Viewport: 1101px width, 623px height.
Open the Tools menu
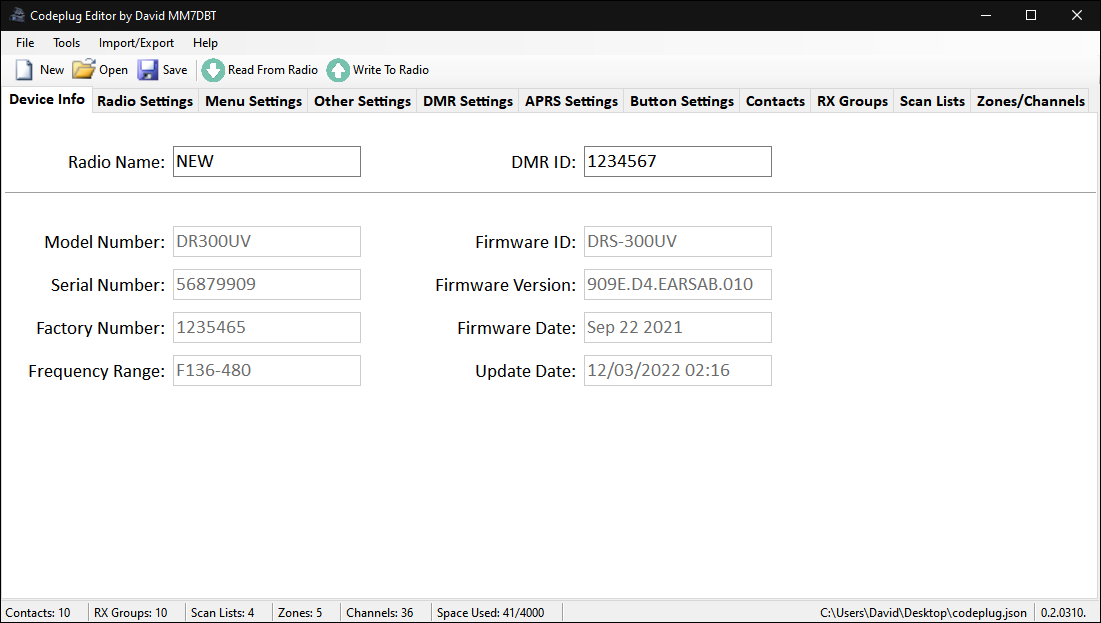(x=66, y=43)
